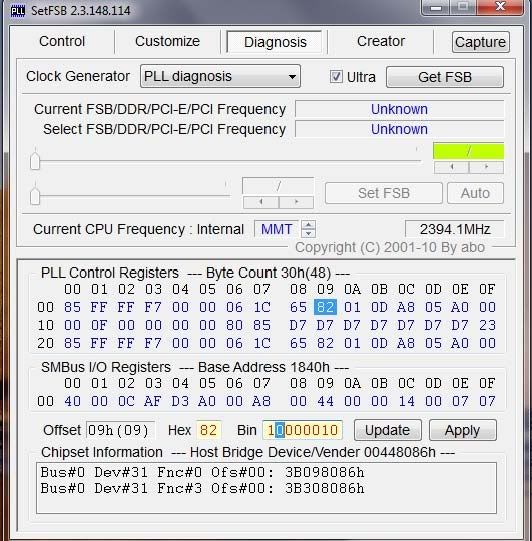Select SMBus register value 40
This screenshot has height=541, width=532.
tap(72, 401)
